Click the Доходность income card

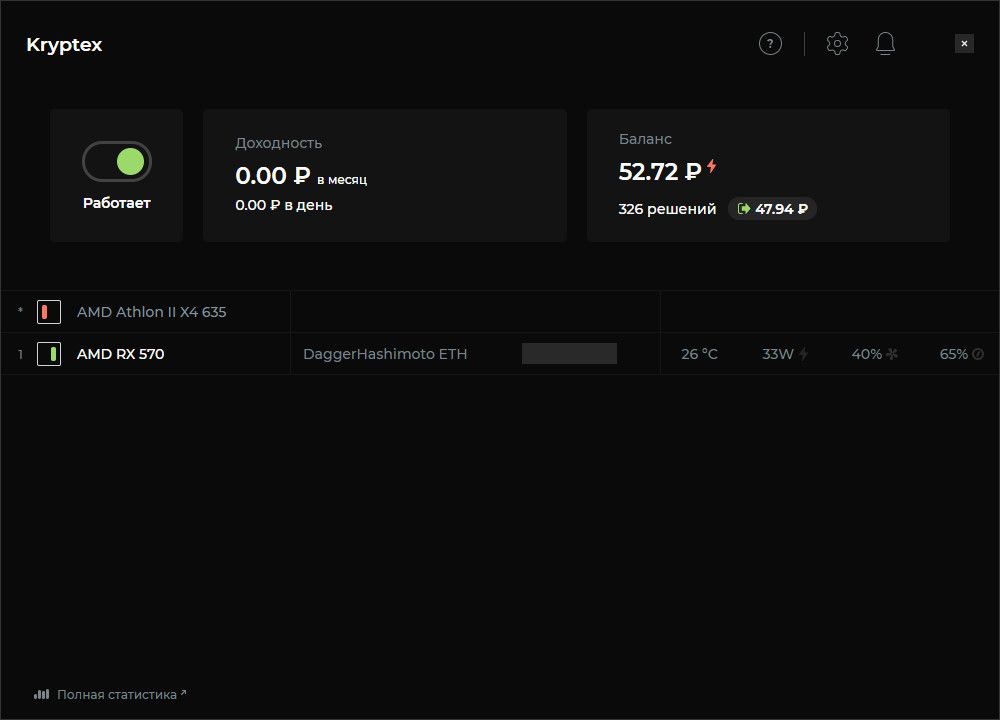click(384, 175)
